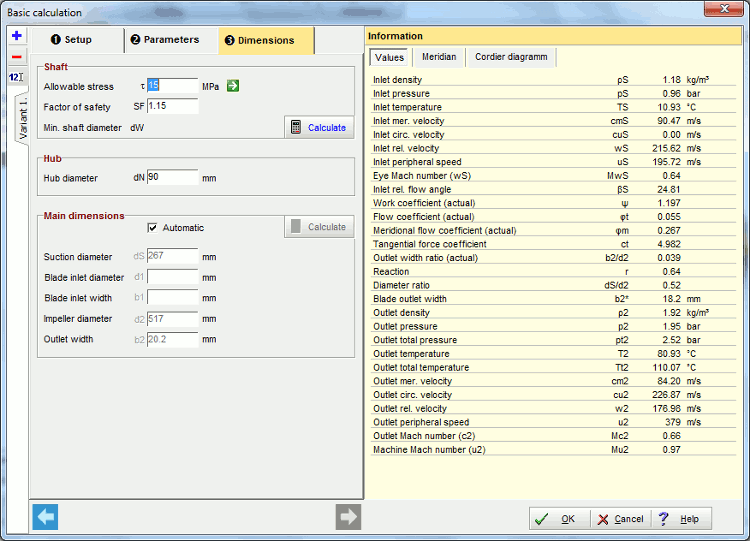Select the Dimensions tab

click(266, 41)
